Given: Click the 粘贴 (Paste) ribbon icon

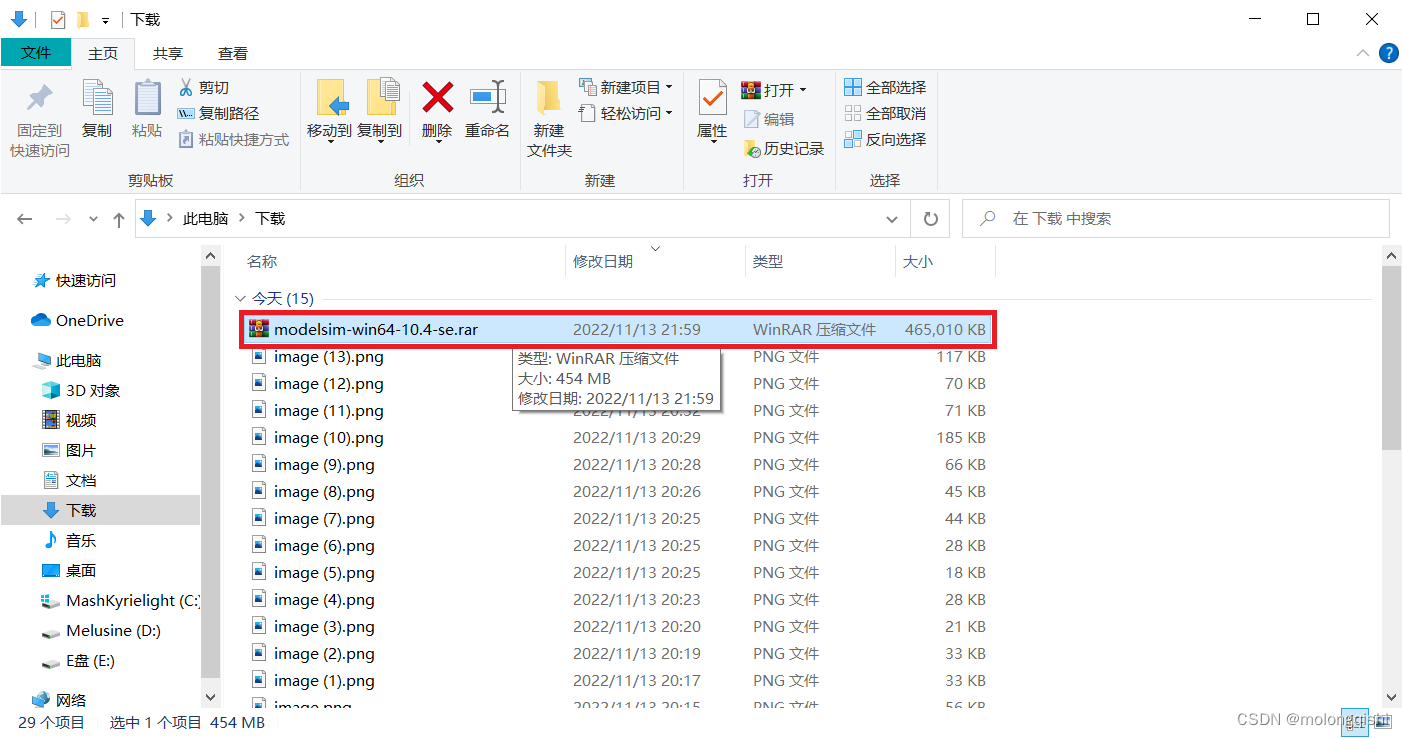Looking at the screenshot, I should tap(147, 98).
